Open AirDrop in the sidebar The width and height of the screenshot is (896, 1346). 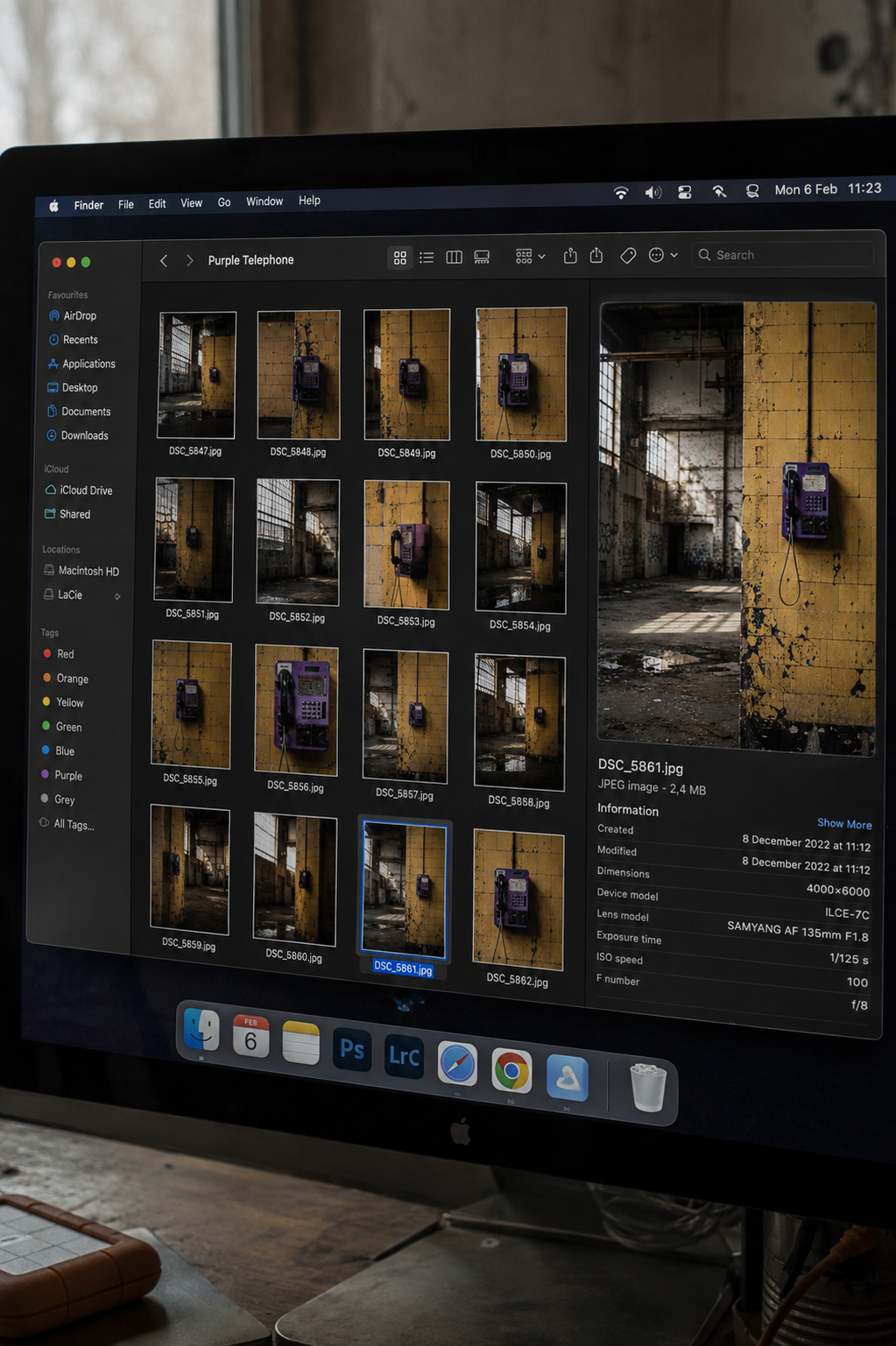(x=73, y=315)
